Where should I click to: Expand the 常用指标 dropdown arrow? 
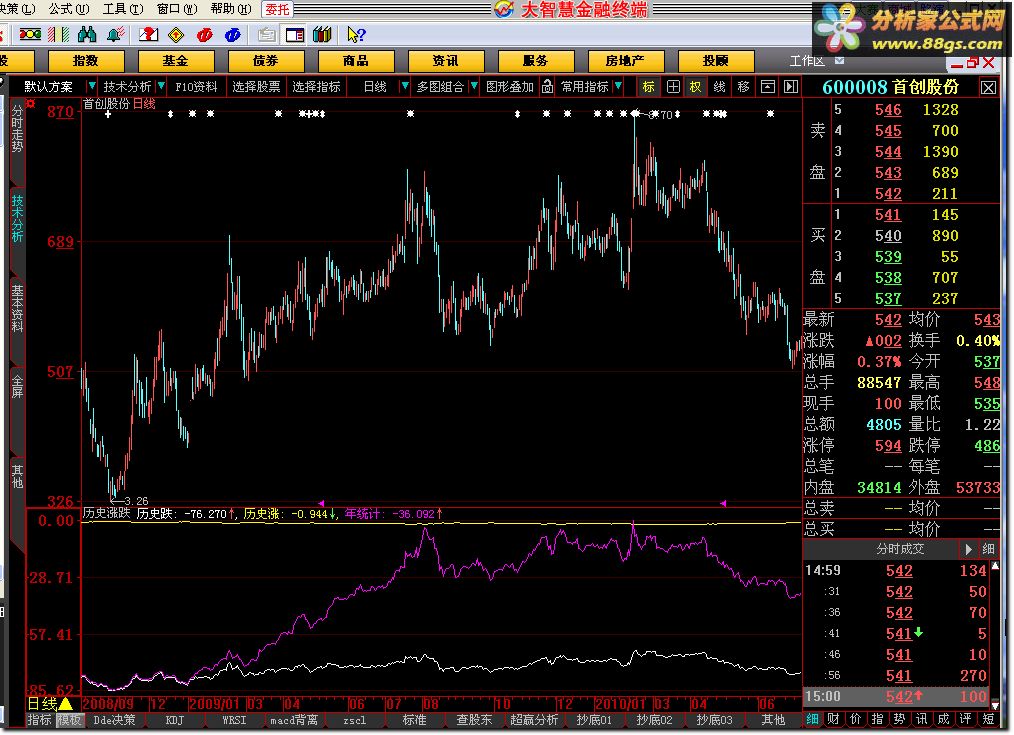618,86
